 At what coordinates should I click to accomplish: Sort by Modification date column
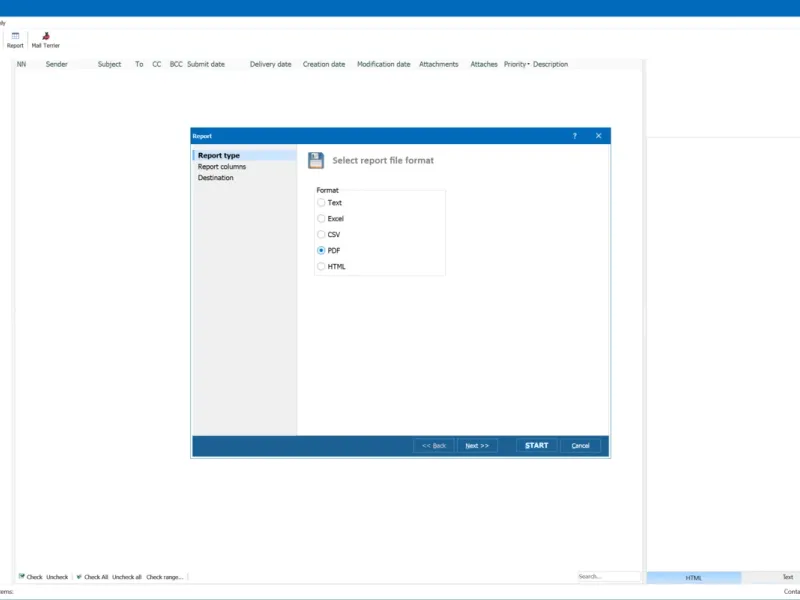384,64
